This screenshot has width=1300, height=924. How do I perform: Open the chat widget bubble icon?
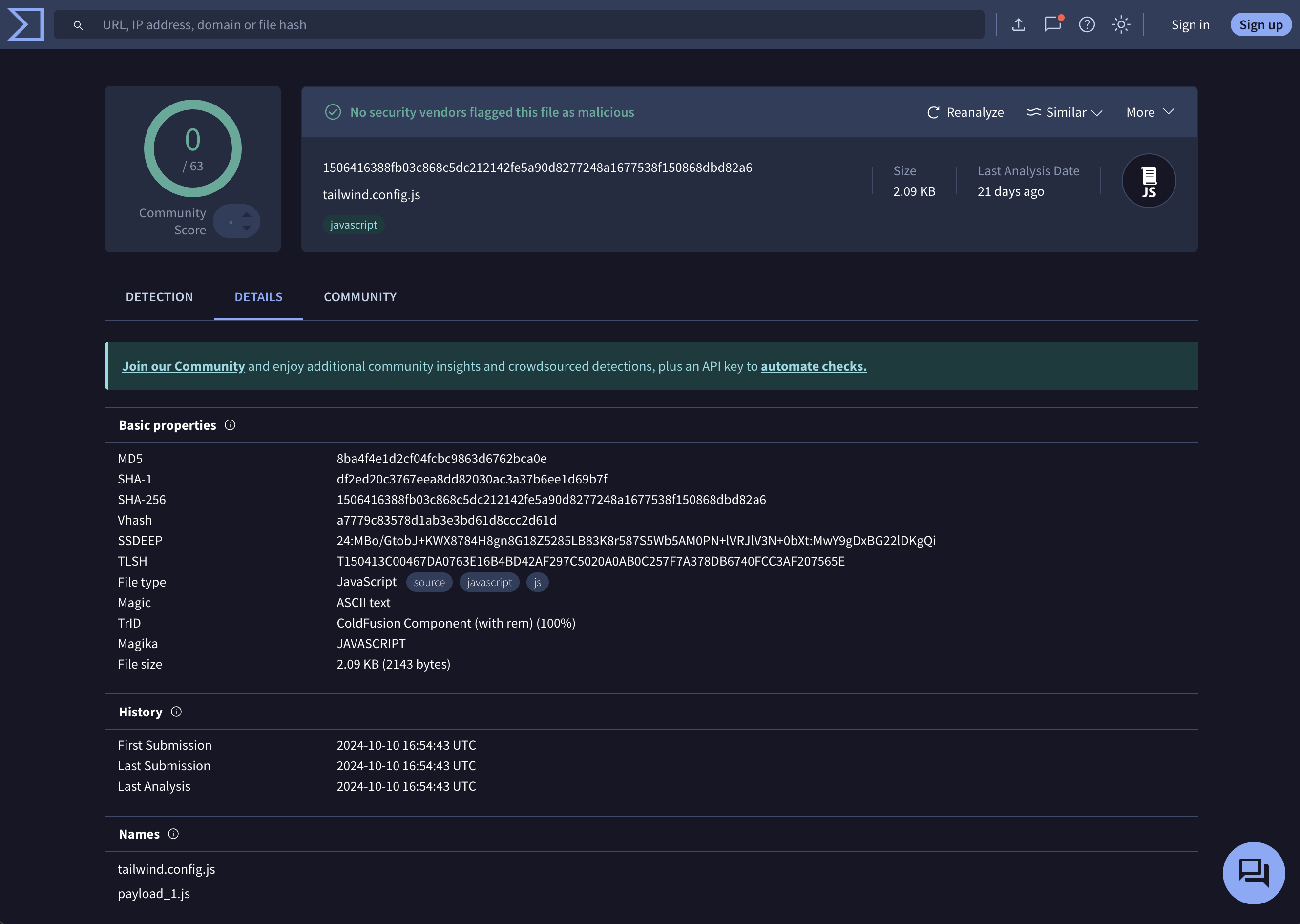(1253, 873)
